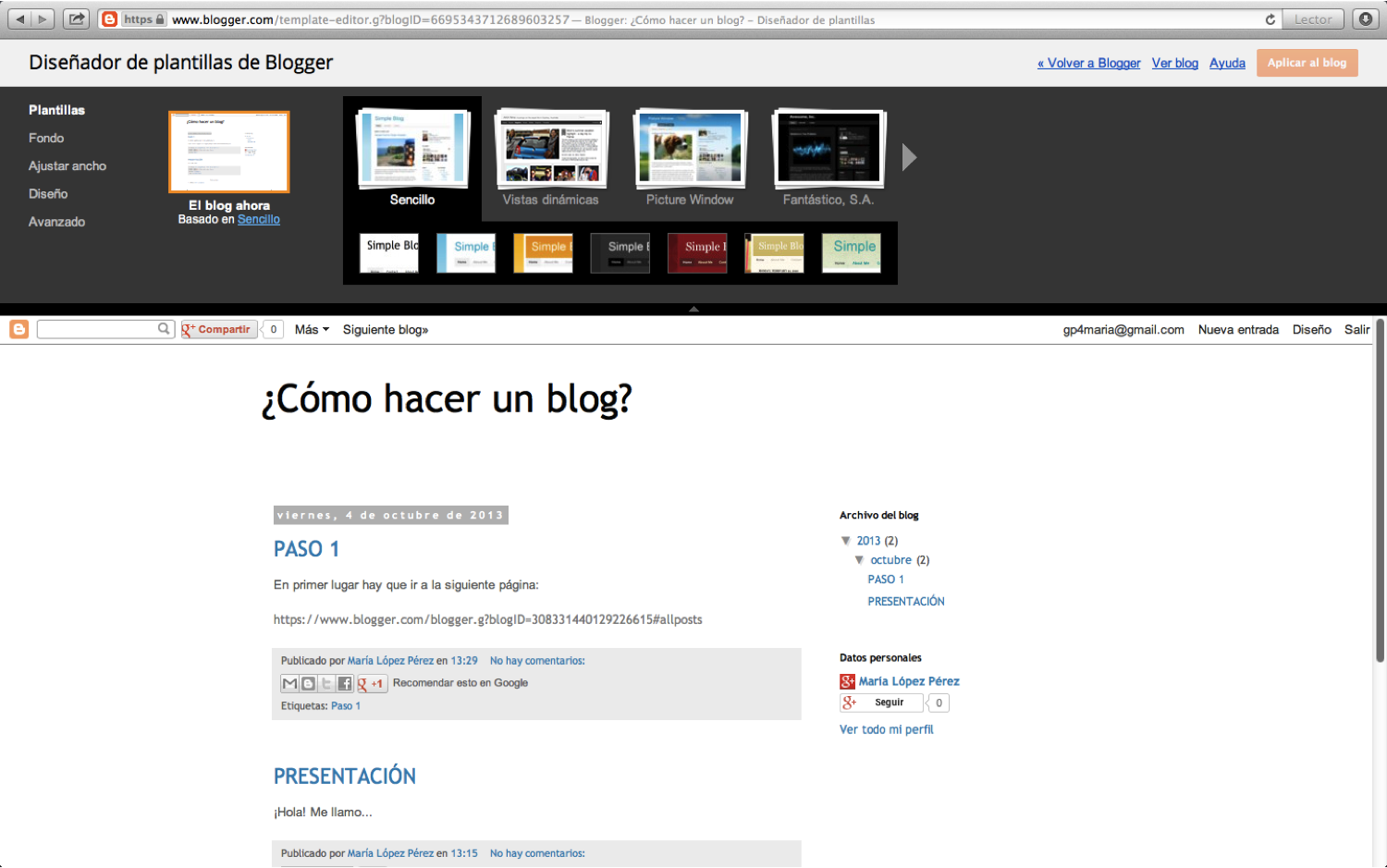Click the Lector reader button
This screenshot has height=868, width=1387.
(1313, 19)
